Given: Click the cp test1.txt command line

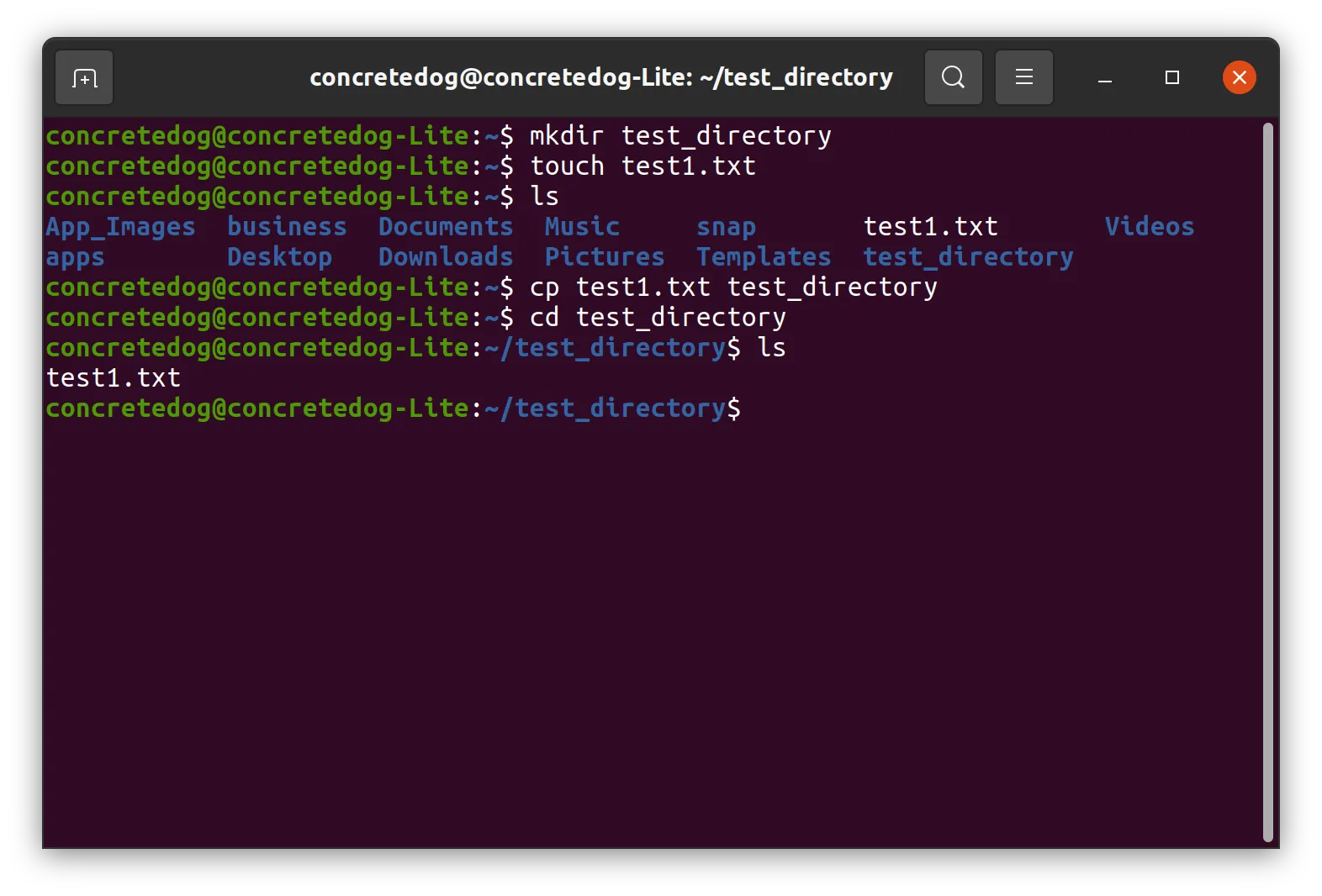Looking at the screenshot, I should 491,287.
